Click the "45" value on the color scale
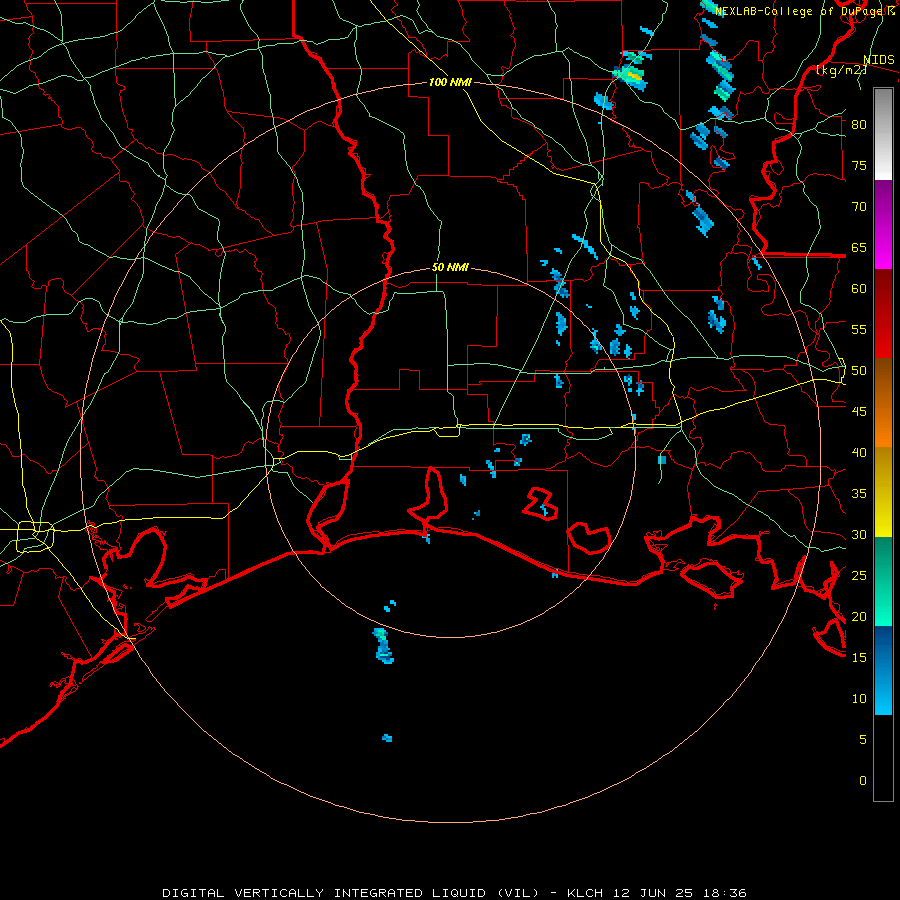The height and width of the screenshot is (900, 900). click(x=859, y=412)
